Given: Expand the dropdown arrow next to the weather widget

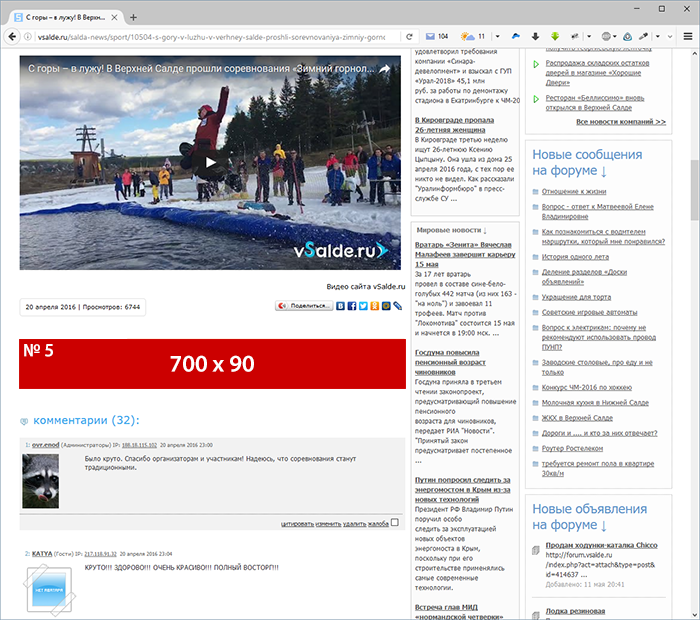Looking at the screenshot, I should 497,37.
